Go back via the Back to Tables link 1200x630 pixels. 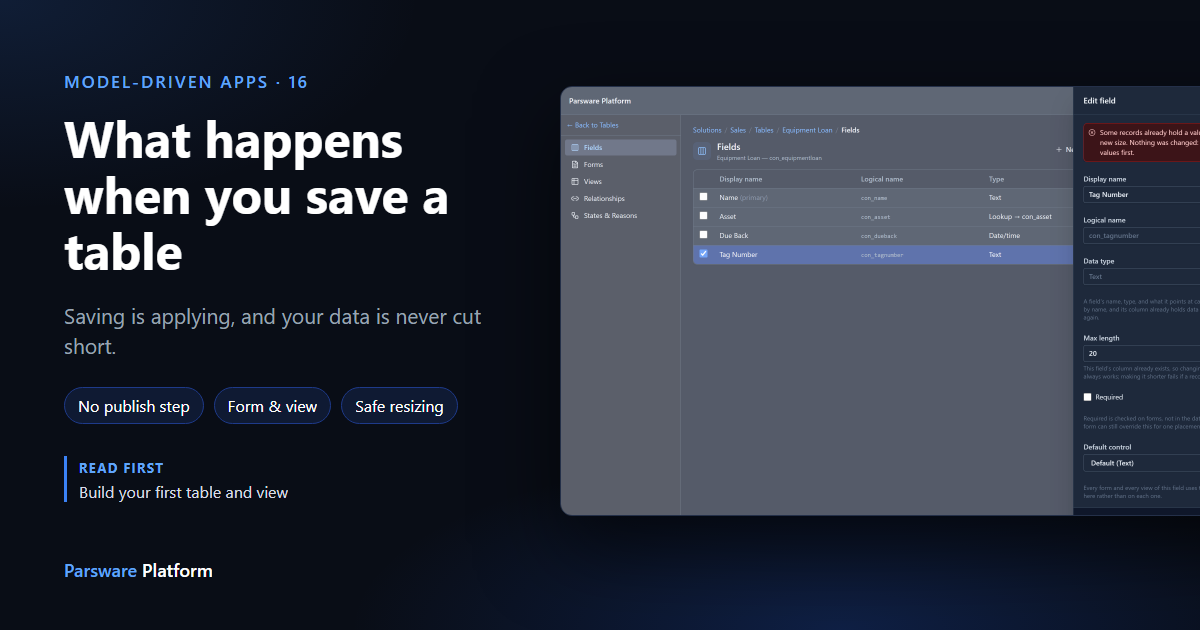pyautogui.click(x=592, y=125)
